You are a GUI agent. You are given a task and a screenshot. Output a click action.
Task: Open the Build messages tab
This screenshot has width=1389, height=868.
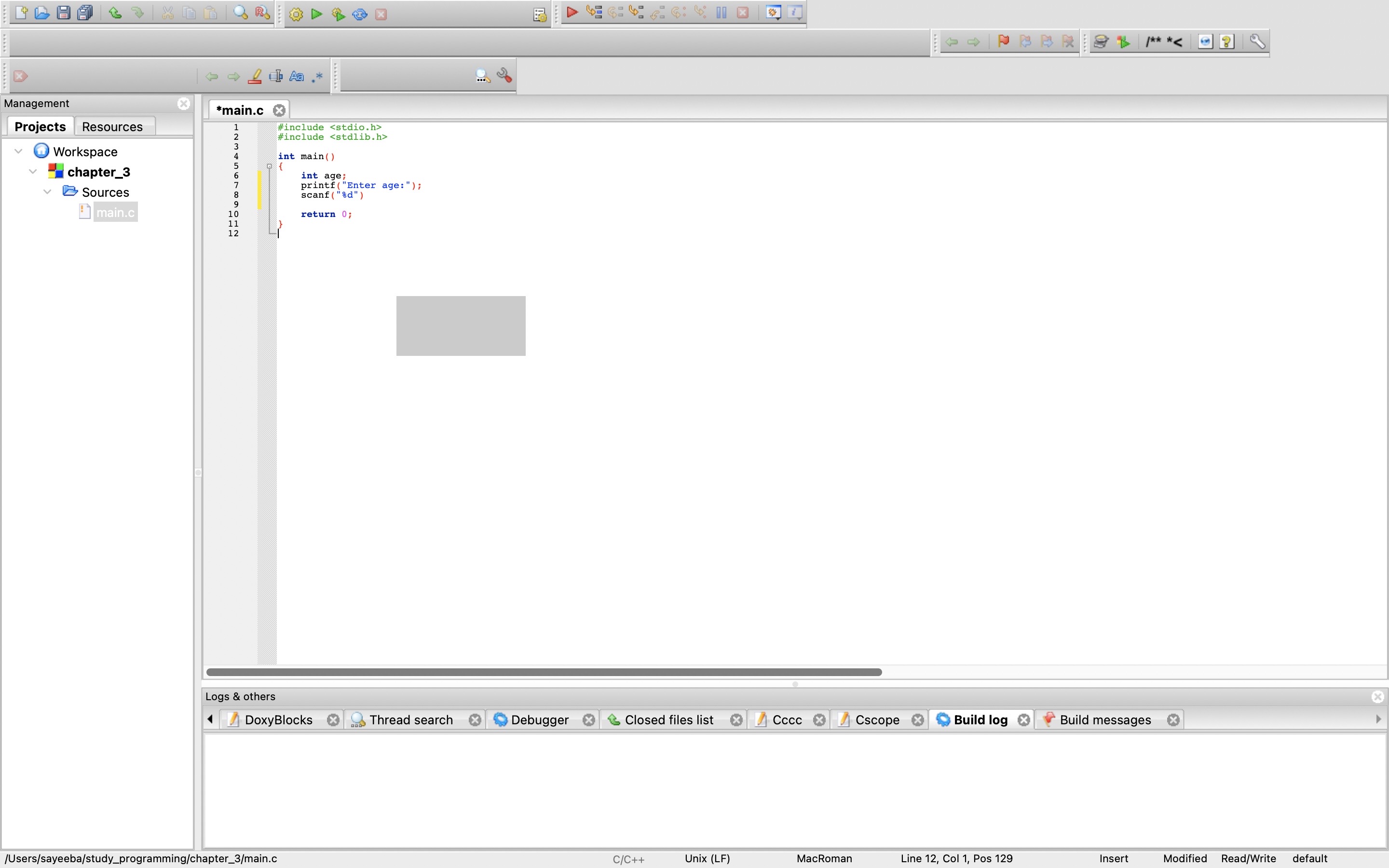pos(1104,720)
